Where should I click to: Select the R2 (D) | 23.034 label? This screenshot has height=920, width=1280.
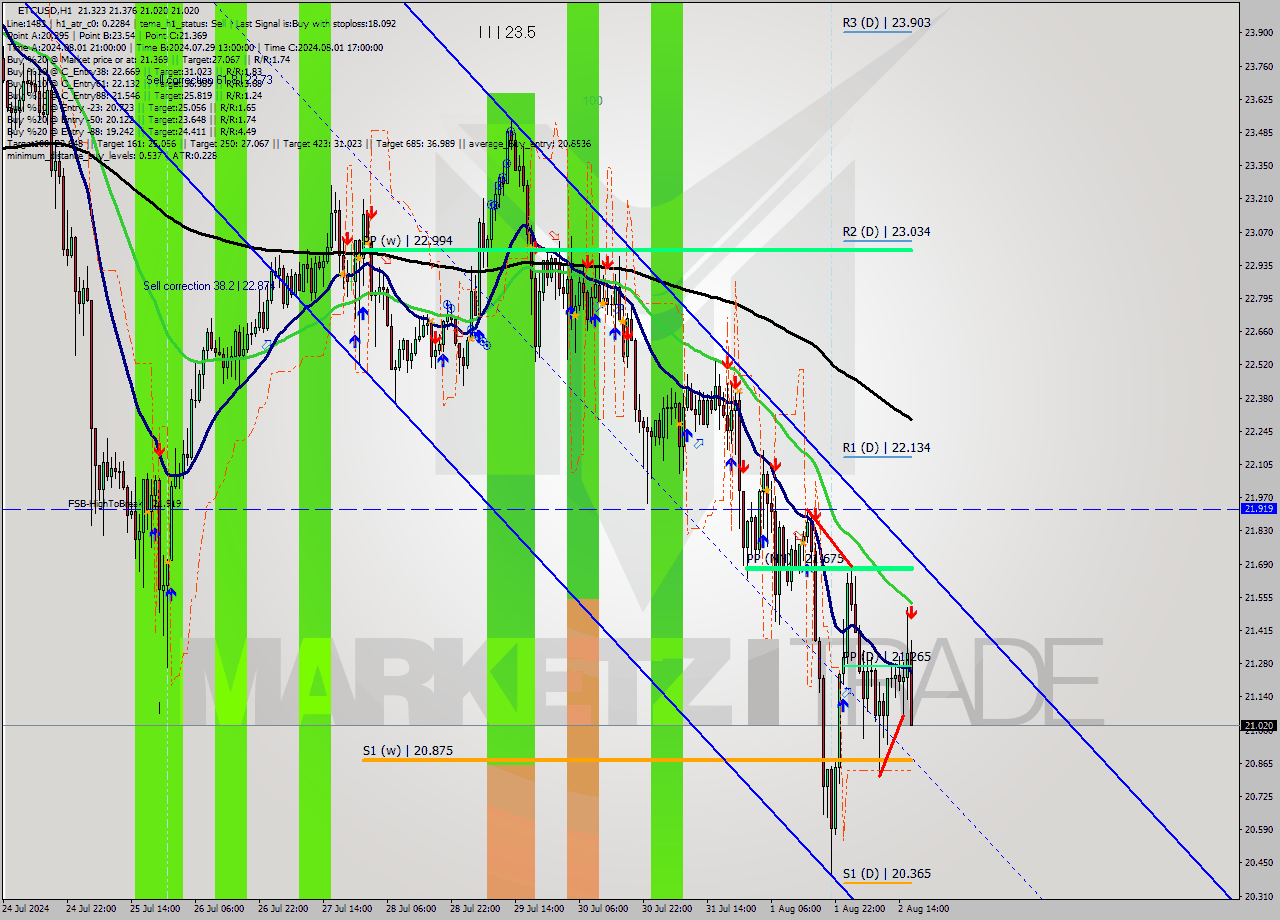886,232
